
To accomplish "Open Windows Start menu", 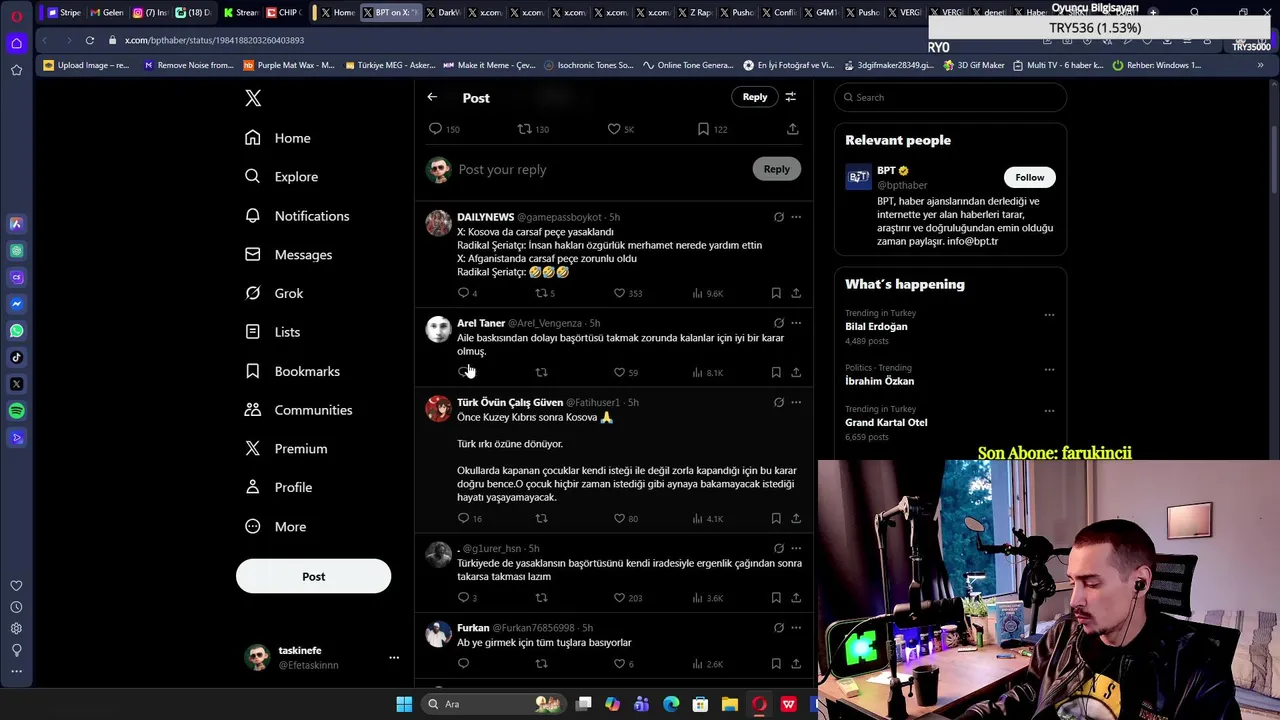I will [x=404, y=704].
